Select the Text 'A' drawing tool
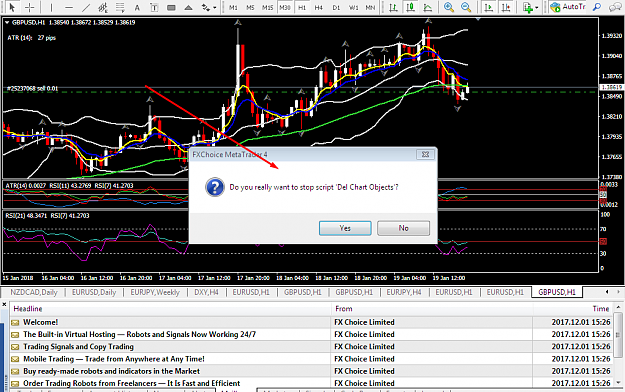The width and height of the screenshot is (625, 392). pyautogui.click(x=137, y=7)
